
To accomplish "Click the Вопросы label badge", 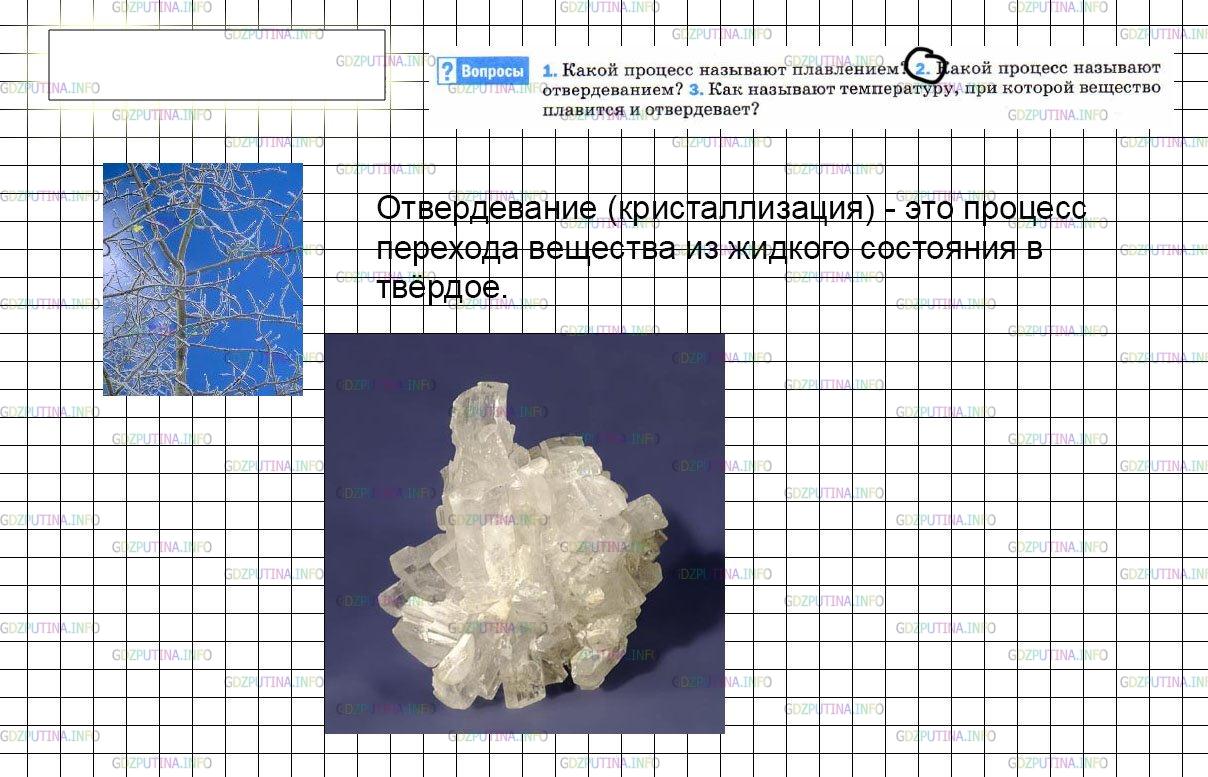I will [483, 72].
